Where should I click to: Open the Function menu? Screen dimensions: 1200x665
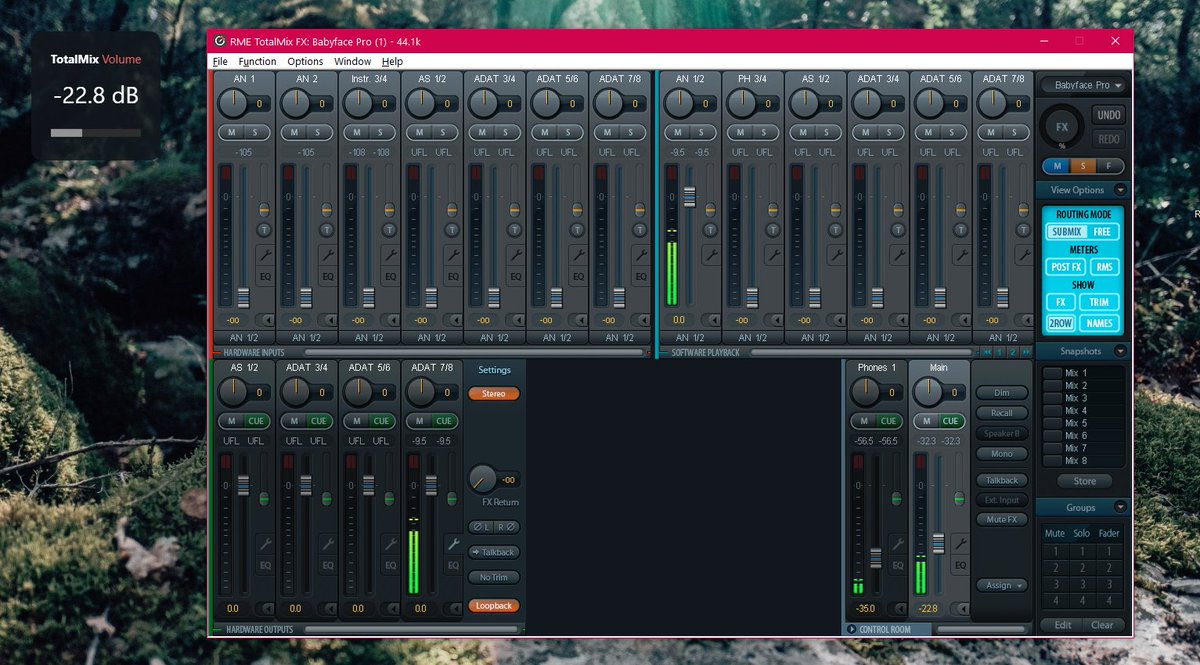pos(257,61)
